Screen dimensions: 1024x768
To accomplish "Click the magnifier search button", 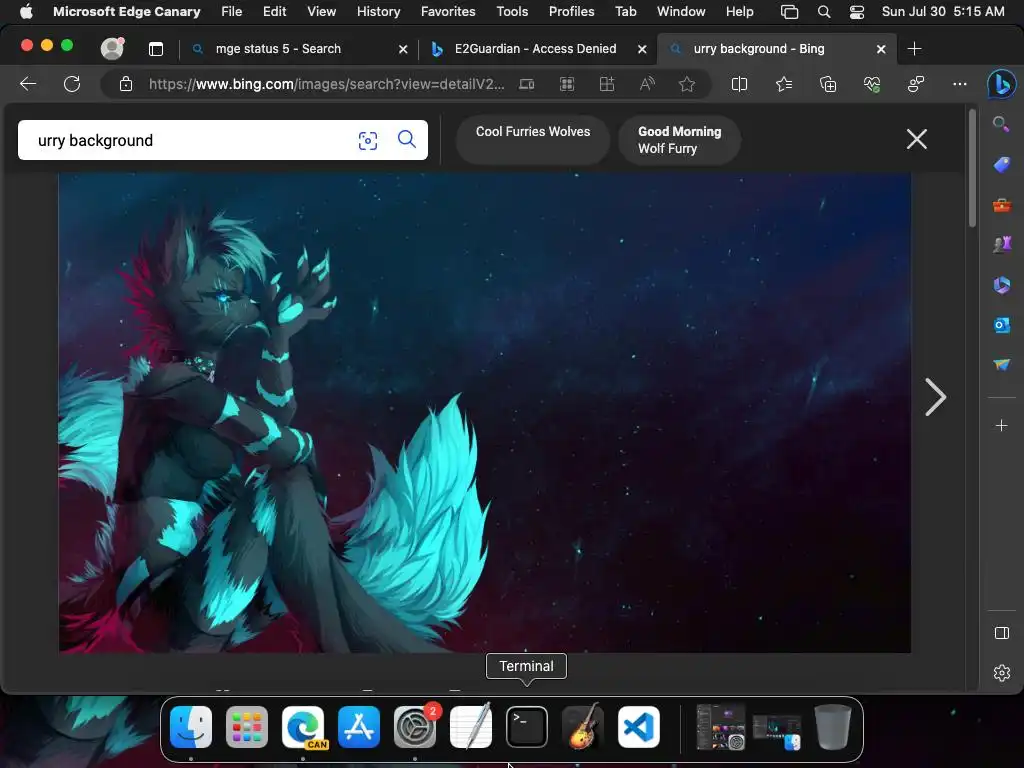I will 407,139.
